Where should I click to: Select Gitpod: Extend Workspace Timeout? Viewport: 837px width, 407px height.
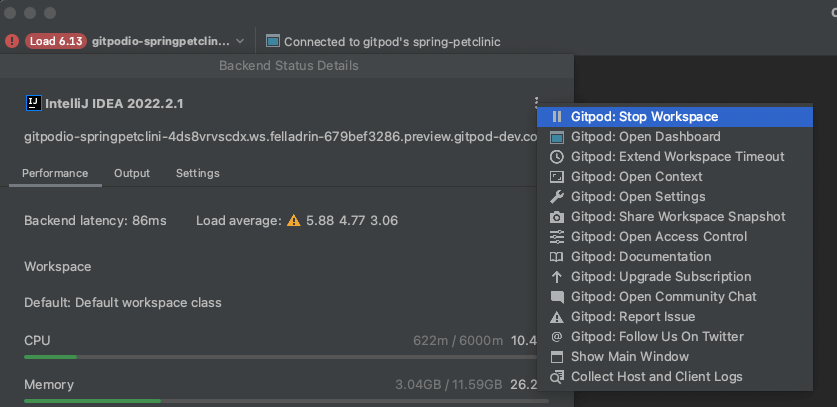pyautogui.click(x=675, y=156)
